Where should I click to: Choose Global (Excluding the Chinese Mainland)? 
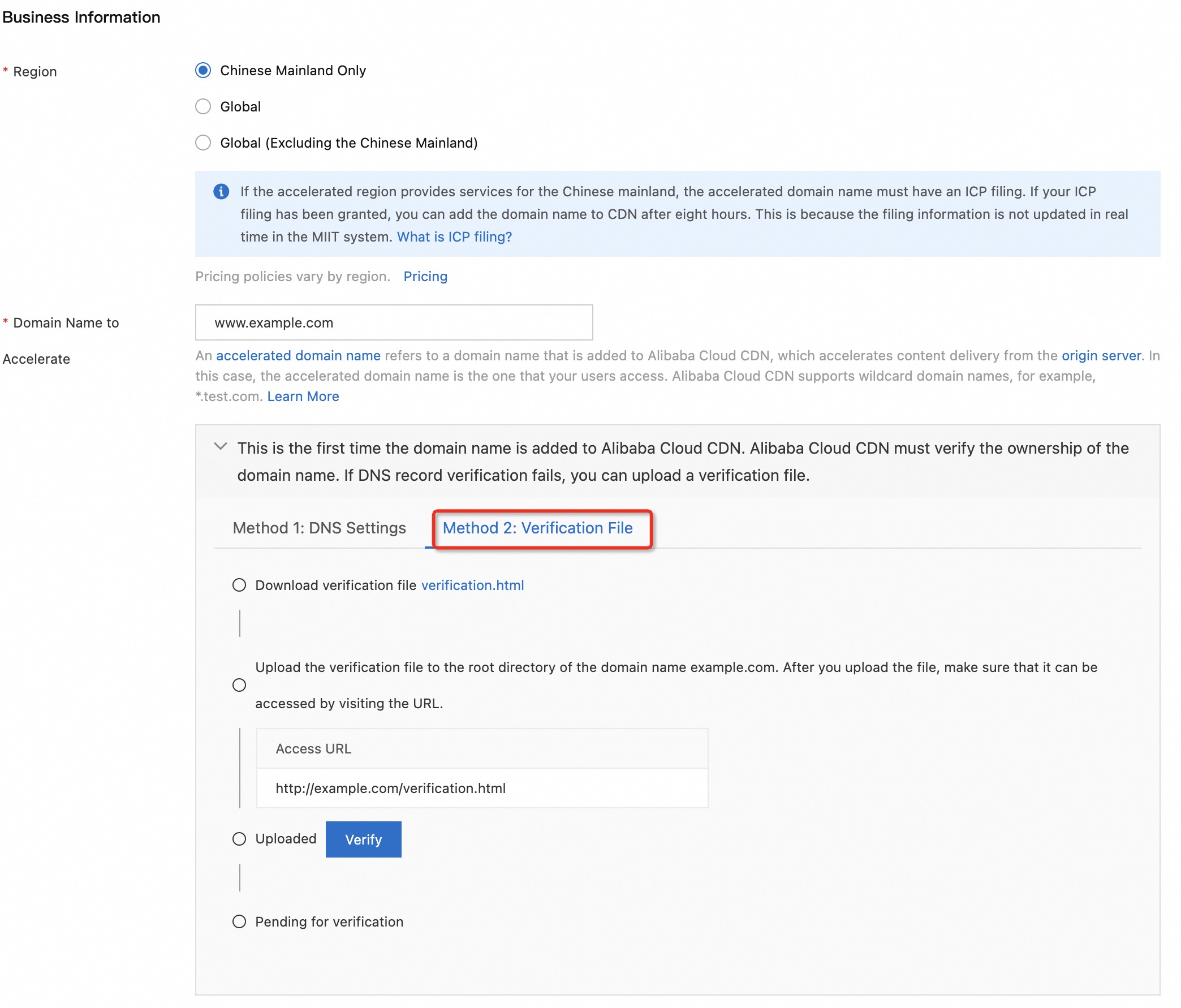203,143
